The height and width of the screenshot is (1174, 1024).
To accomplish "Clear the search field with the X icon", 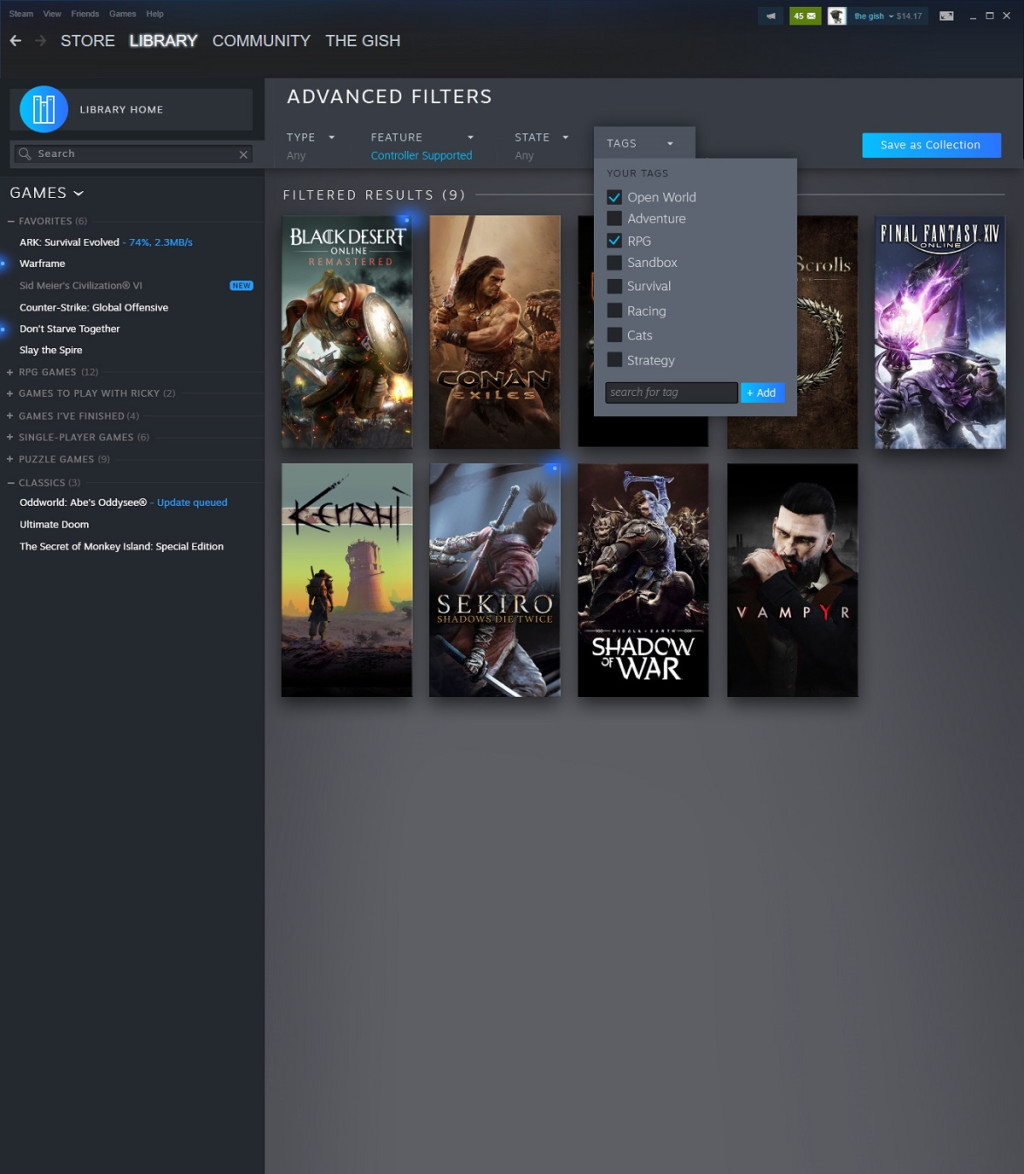I will [x=243, y=154].
